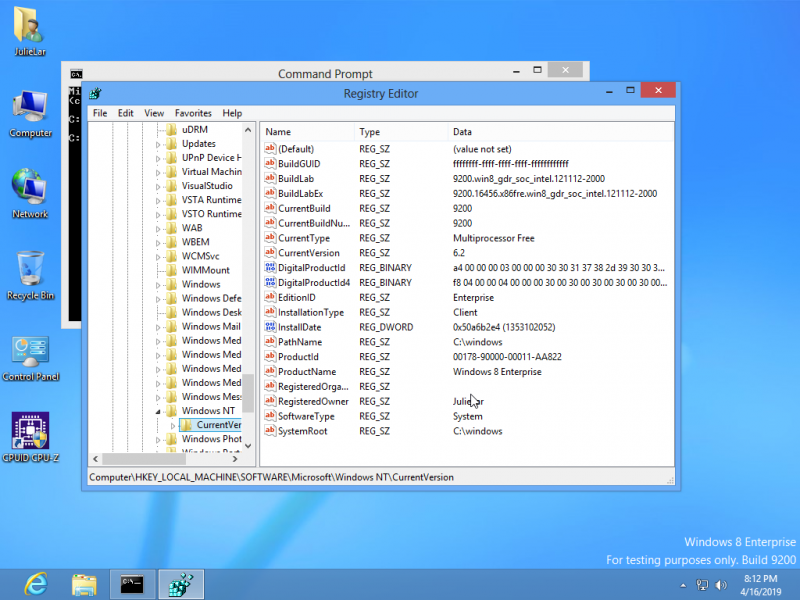Sort values by Type column header
800x600 pixels.
click(401, 132)
